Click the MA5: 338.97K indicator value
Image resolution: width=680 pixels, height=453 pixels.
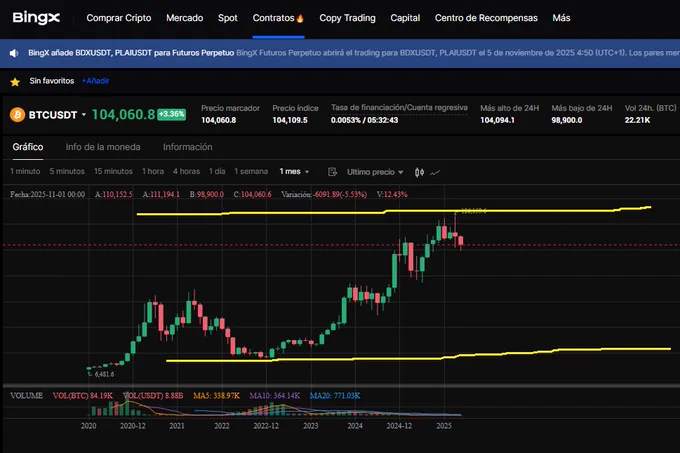point(216,396)
